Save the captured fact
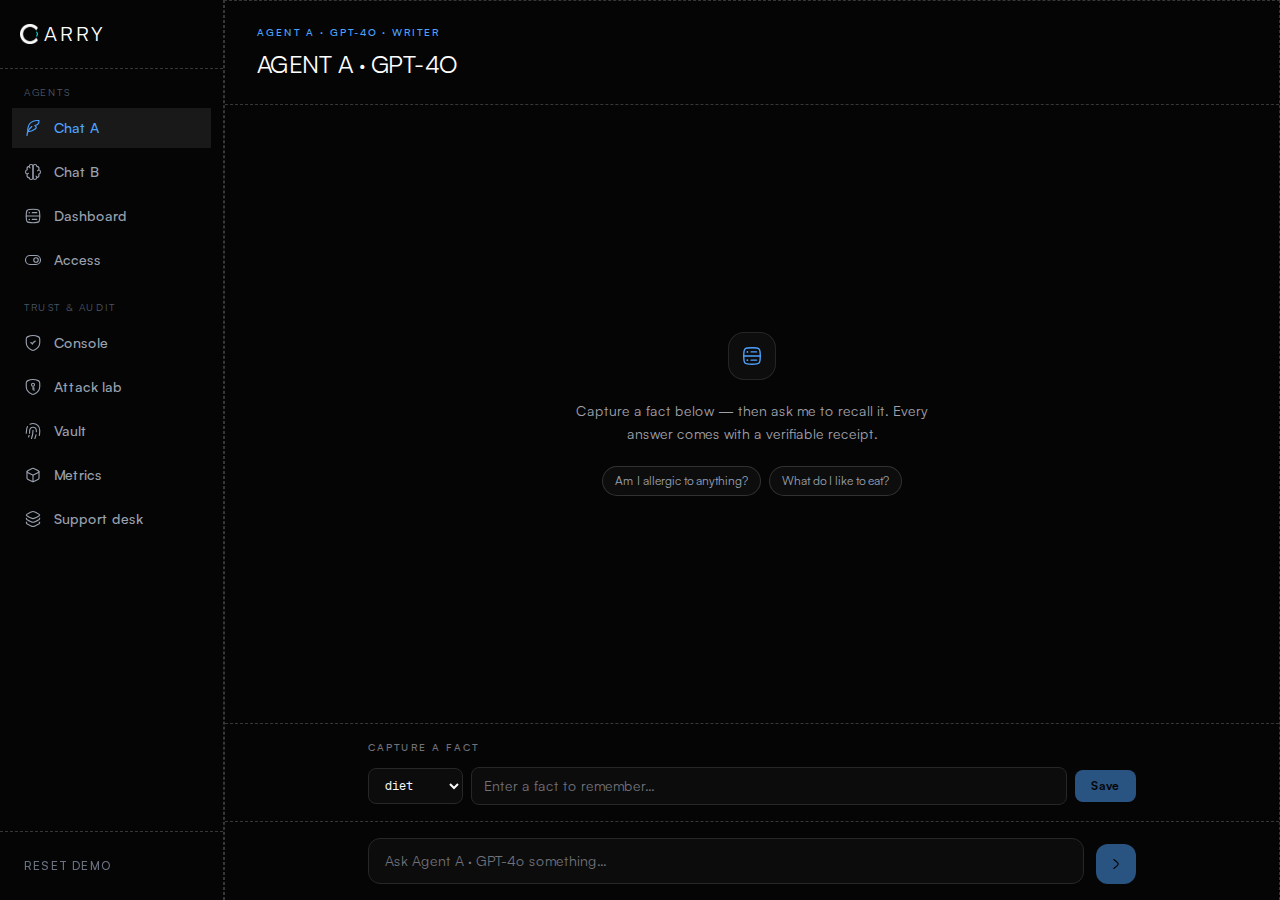1280x900 pixels. pos(1105,786)
